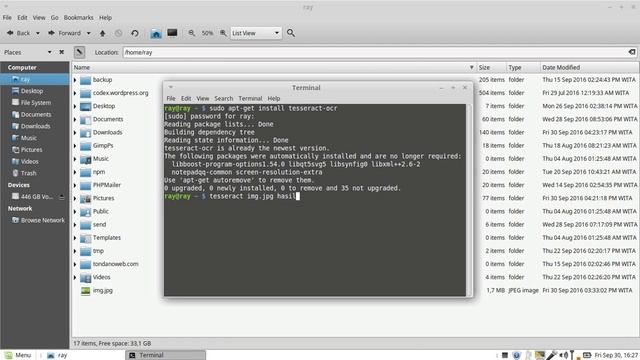The height and width of the screenshot is (360, 640).
Task: Open Terminal window Search menu
Action: (224, 98)
